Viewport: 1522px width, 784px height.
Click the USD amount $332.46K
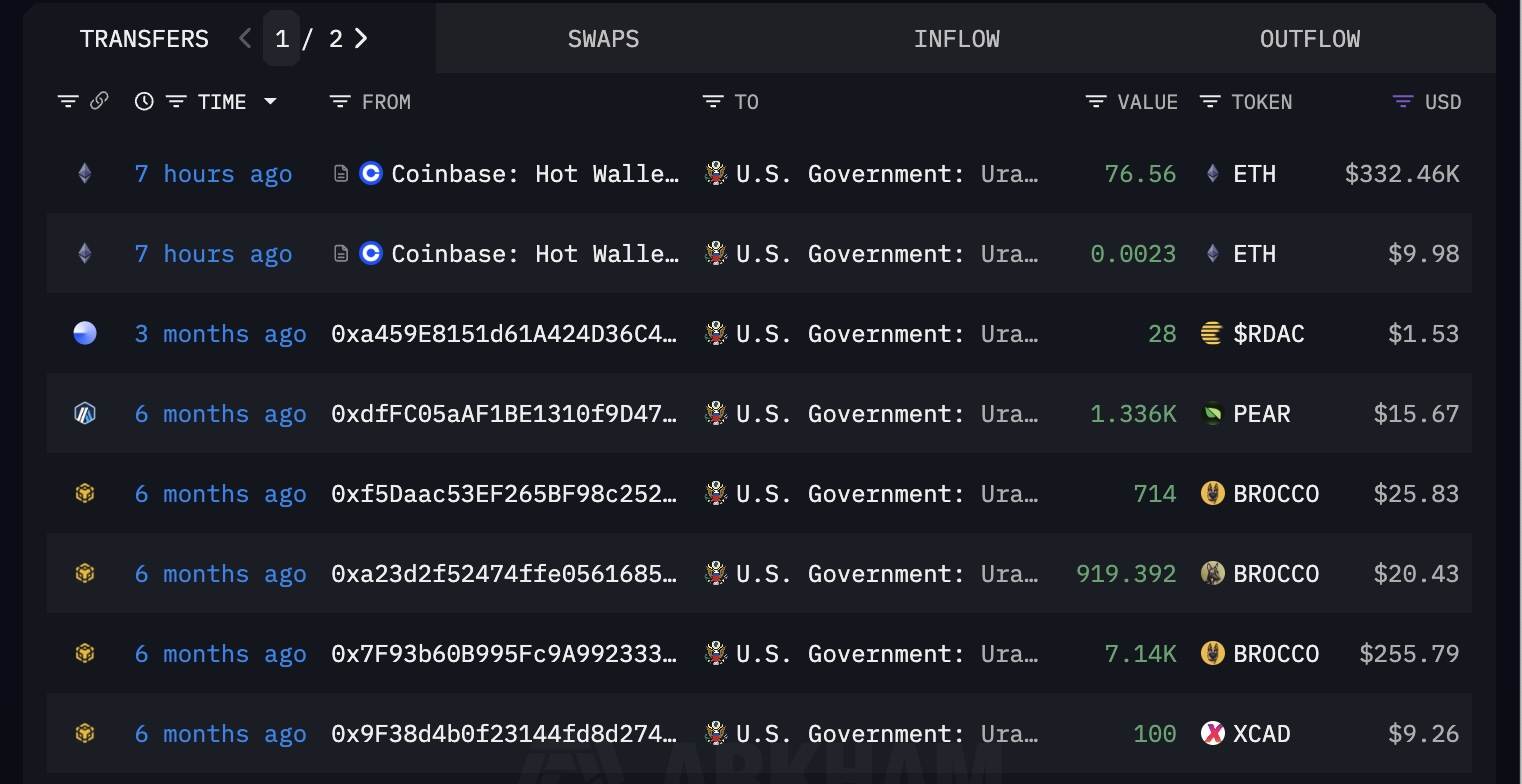click(x=1402, y=174)
